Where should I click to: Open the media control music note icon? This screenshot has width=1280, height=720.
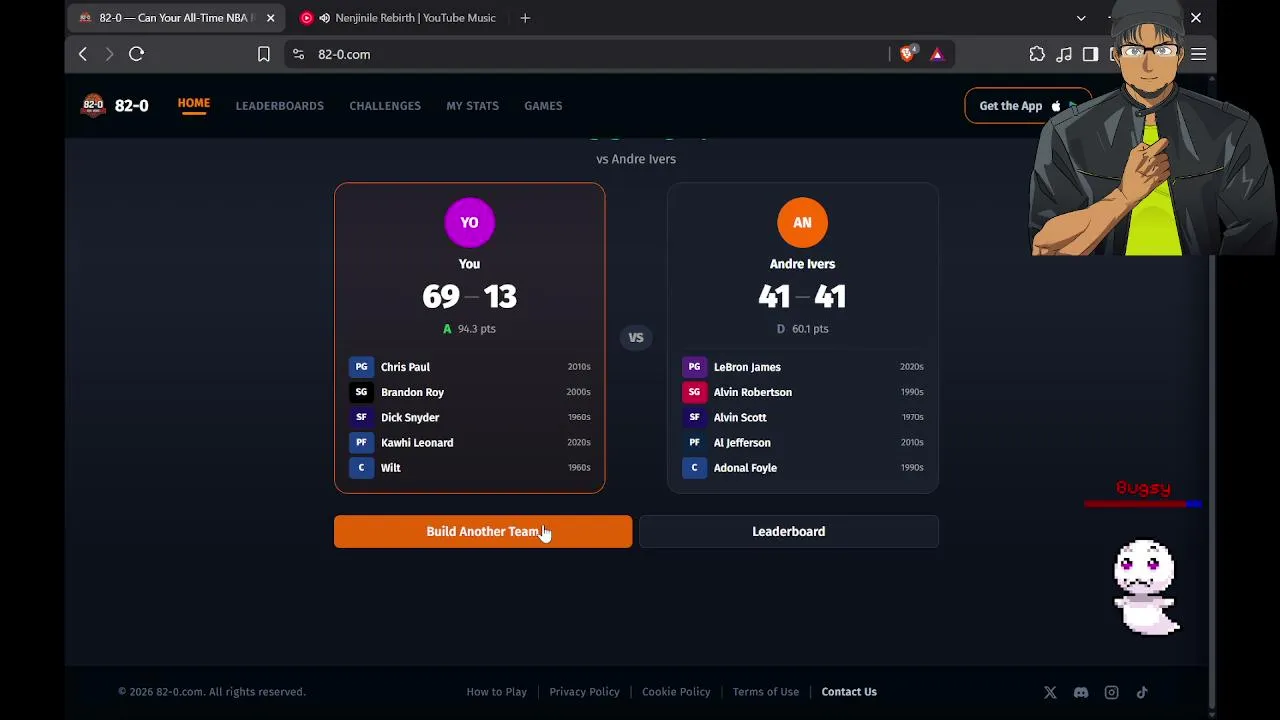1064,54
